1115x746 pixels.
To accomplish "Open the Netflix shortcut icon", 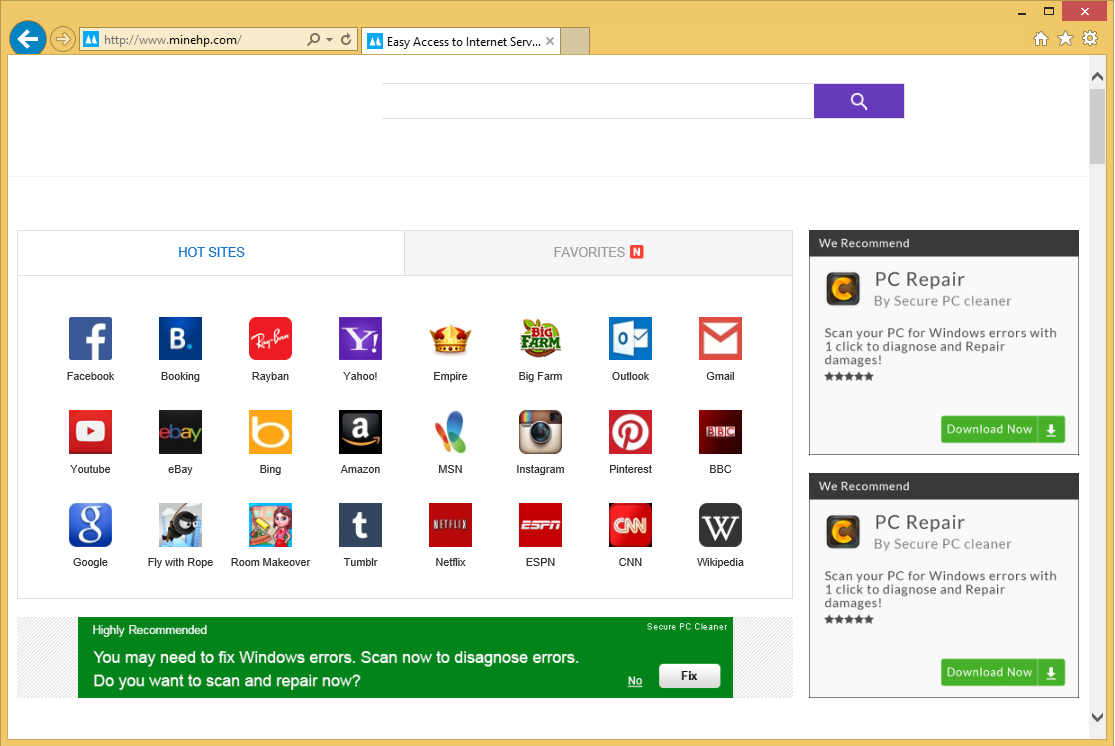I will 450,525.
